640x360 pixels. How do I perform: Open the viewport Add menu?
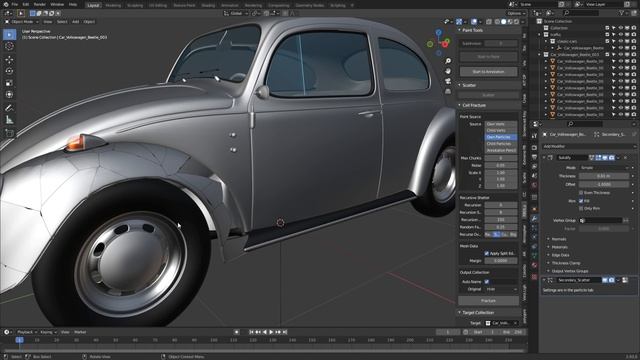pos(76,22)
